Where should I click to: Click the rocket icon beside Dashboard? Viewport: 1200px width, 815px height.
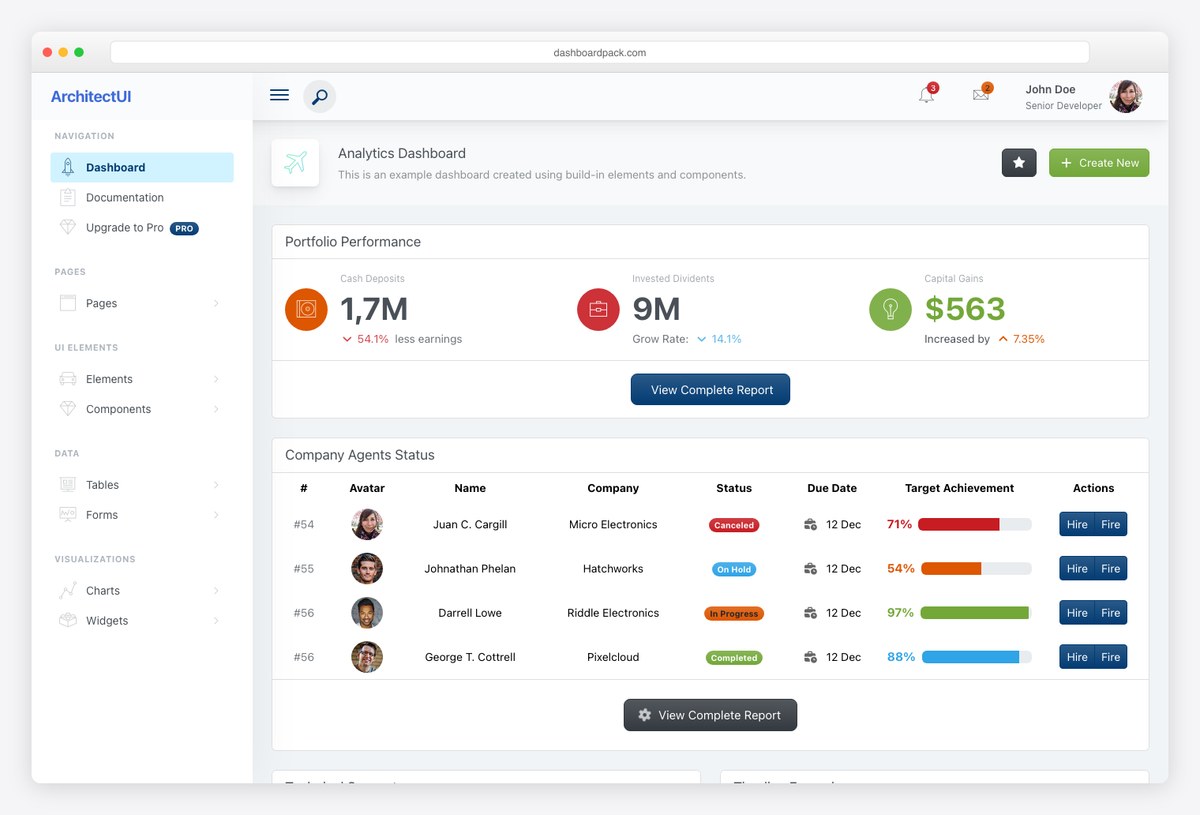pos(68,167)
